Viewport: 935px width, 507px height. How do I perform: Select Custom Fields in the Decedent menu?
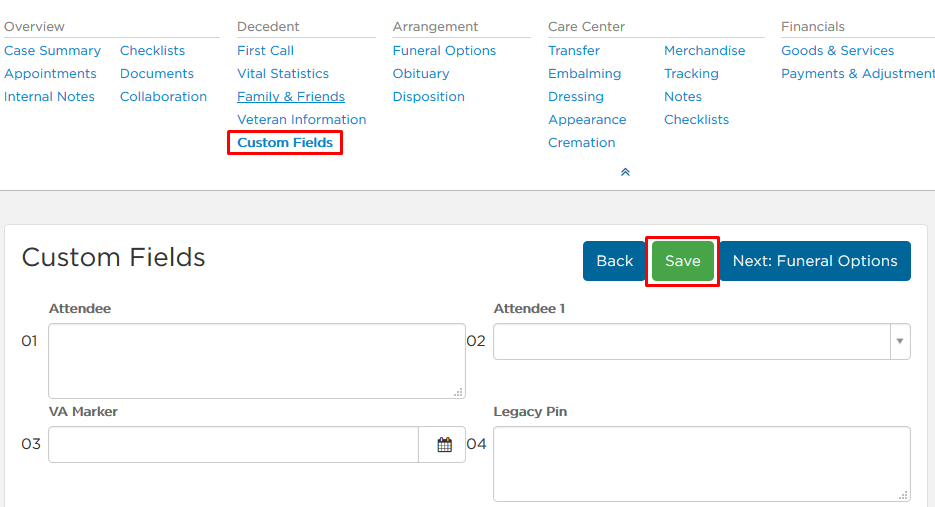coord(285,143)
